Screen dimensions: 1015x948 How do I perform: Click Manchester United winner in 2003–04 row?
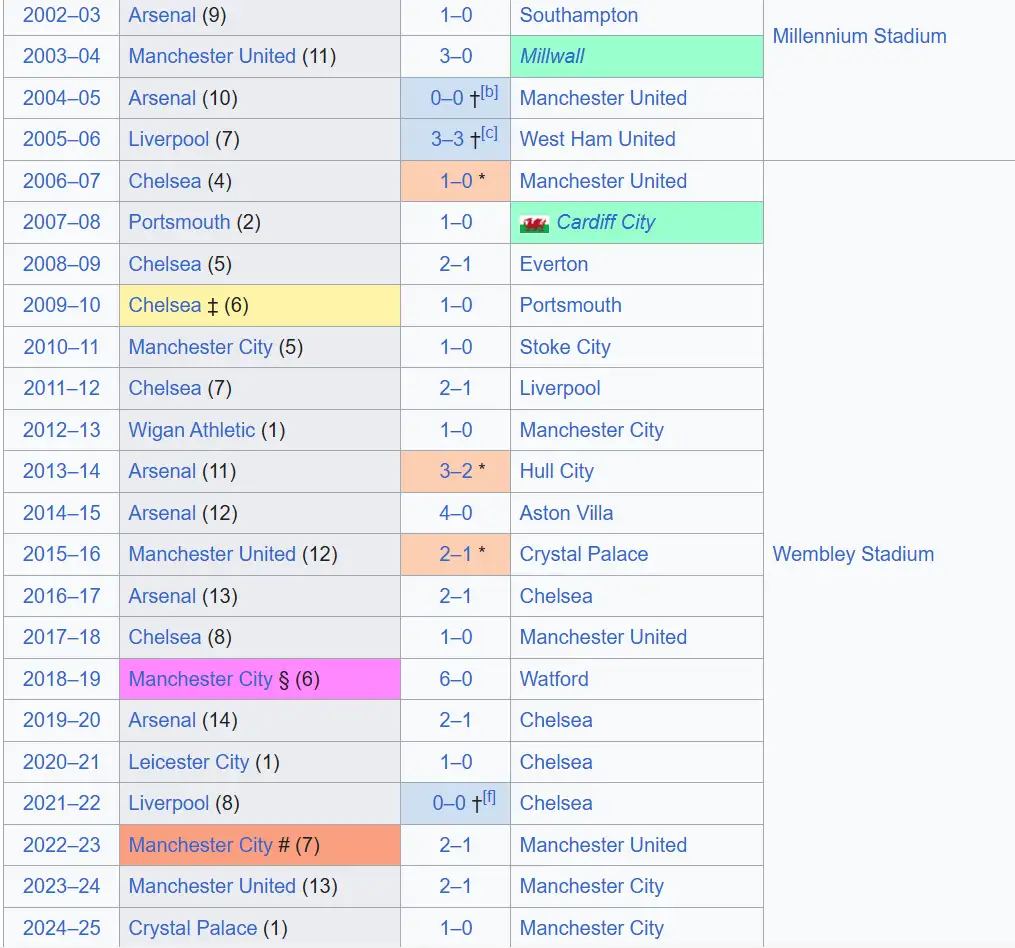pyautogui.click(x=212, y=56)
